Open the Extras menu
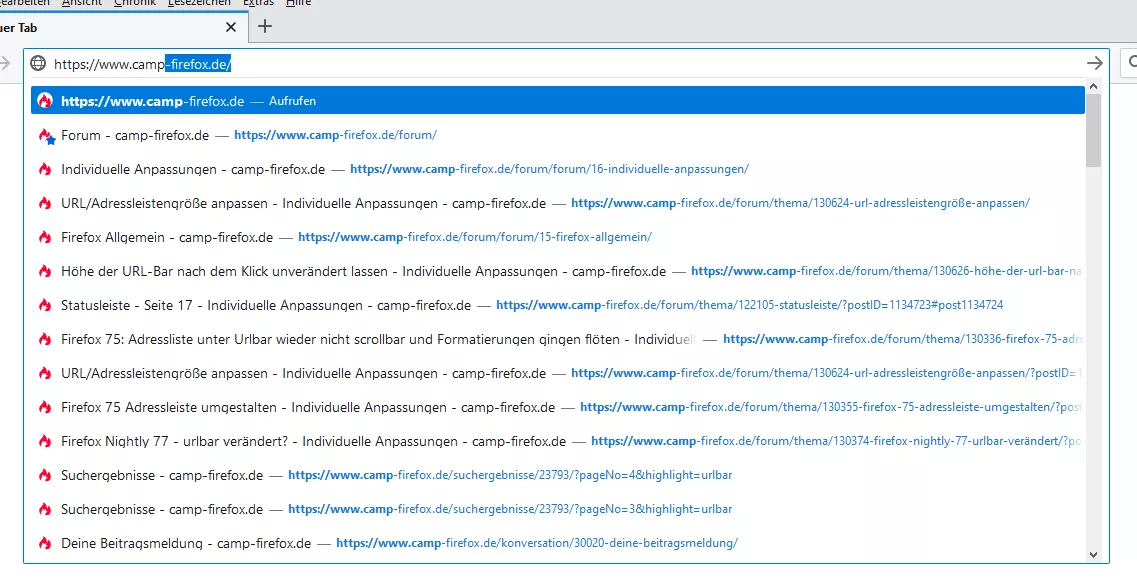This screenshot has width=1137, height=588. (x=257, y=3)
